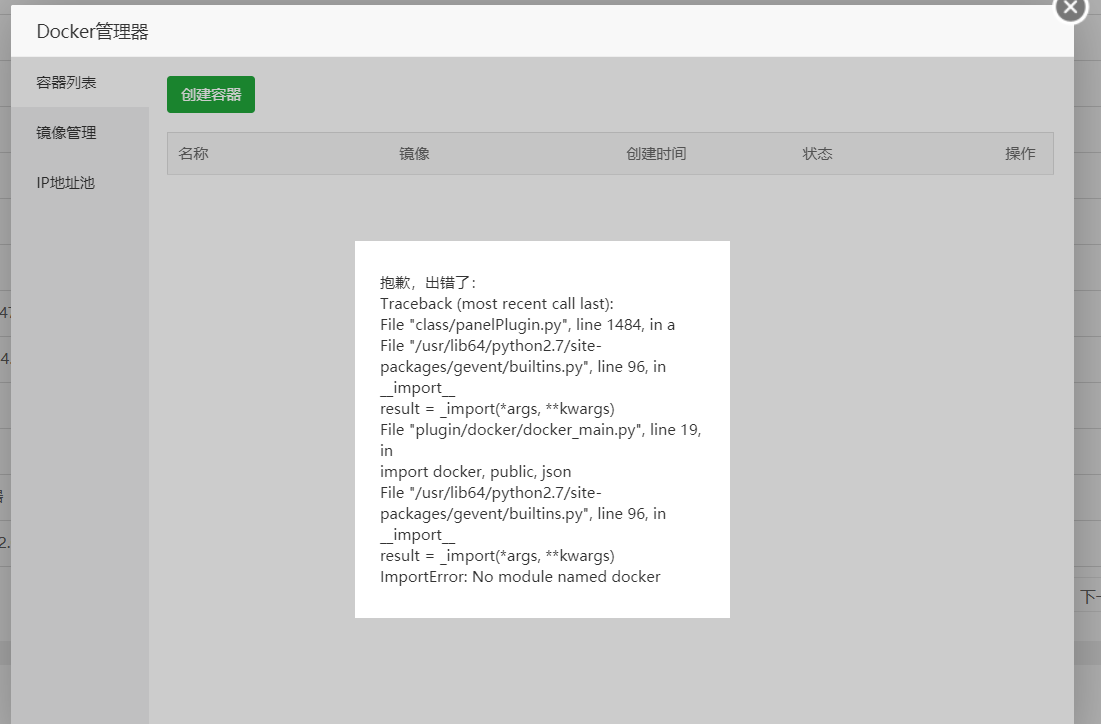Open the 容器列表 sidebar tab

pyautogui.click(x=80, y=82)
